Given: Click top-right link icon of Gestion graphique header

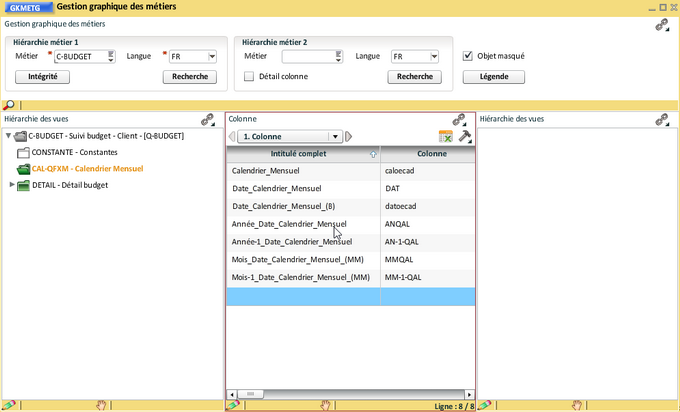Looking at the screenshot, I should coord(661,26).
